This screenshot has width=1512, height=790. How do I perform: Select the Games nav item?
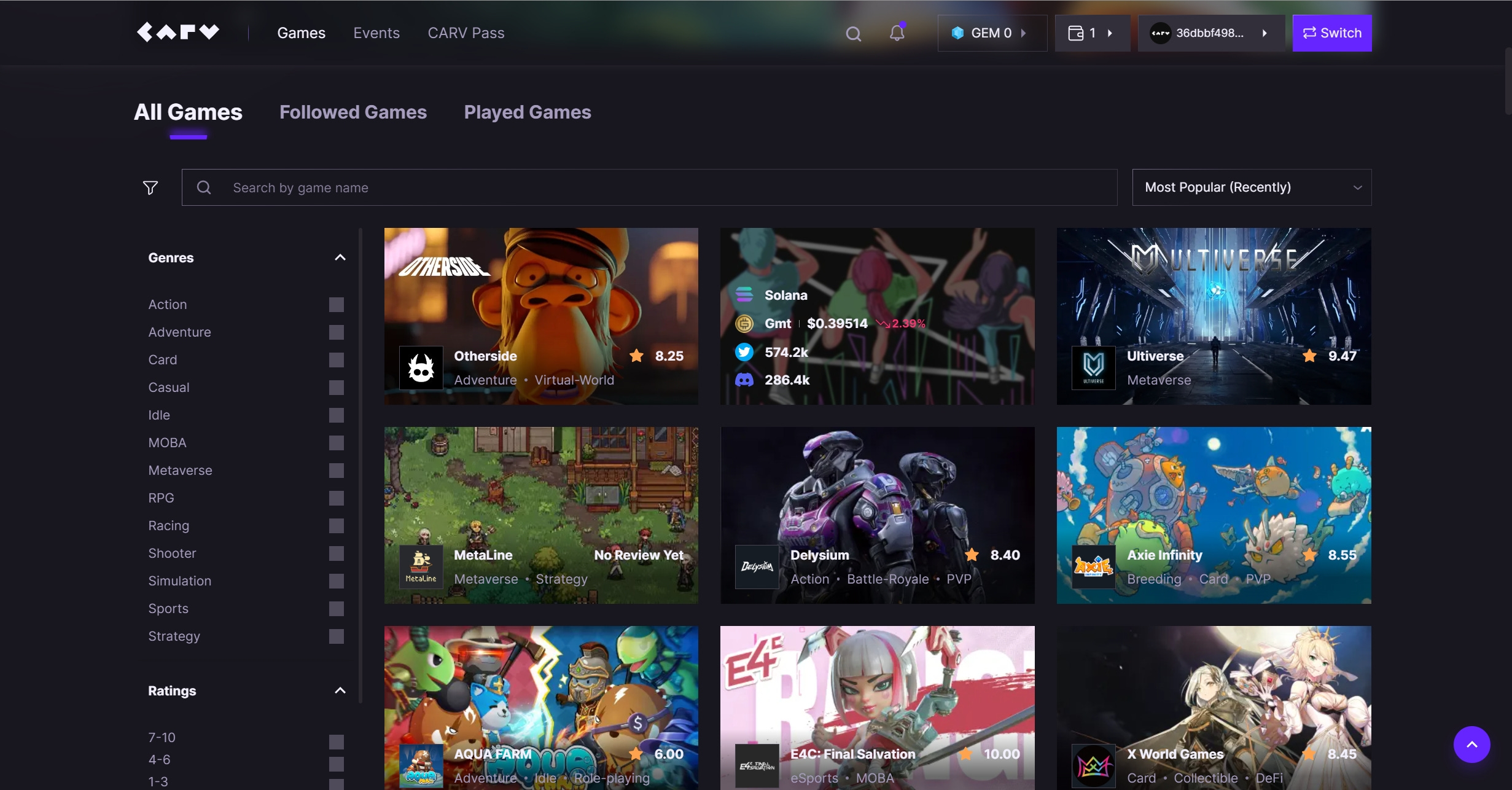tap(301, 33)
